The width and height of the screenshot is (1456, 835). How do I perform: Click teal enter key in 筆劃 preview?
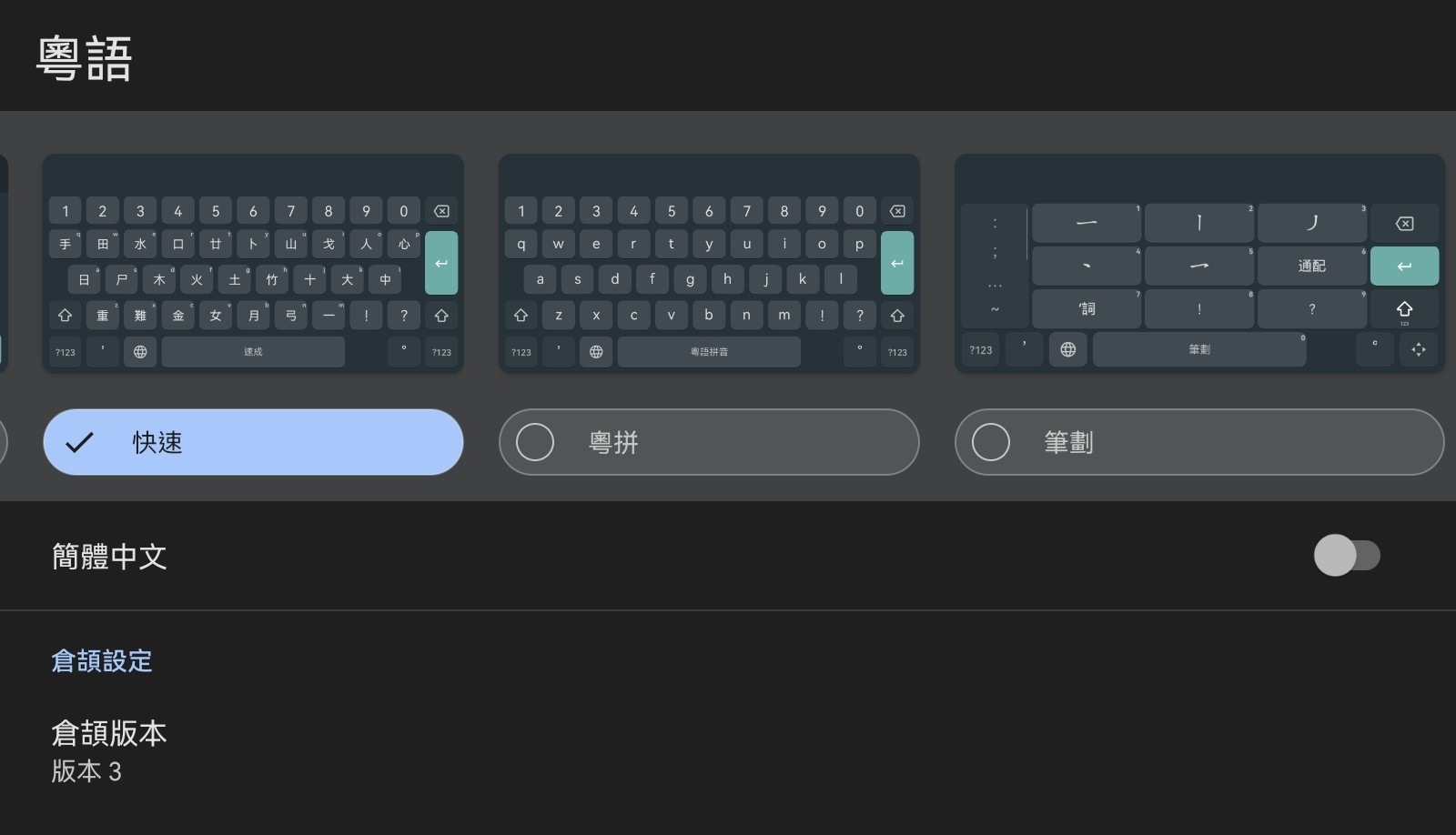tap(1404, 266)
